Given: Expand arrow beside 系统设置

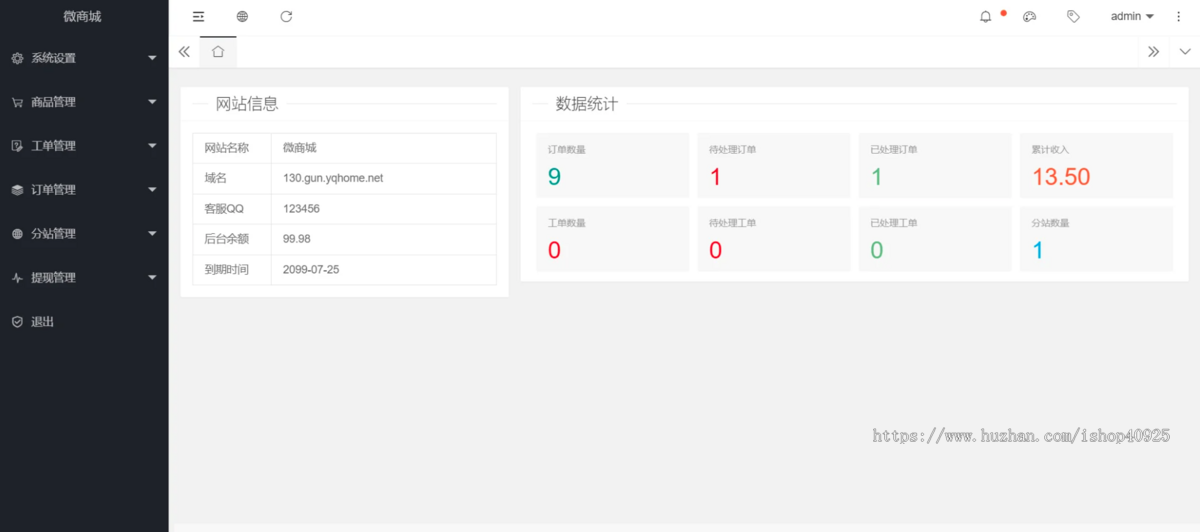Looking at the screenshot, I should [x=152, y=58].
